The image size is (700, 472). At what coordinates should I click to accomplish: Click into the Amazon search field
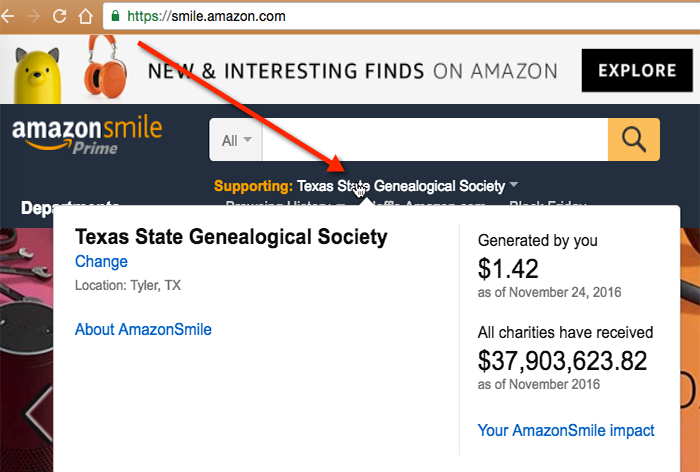click(x=434, y=141)
